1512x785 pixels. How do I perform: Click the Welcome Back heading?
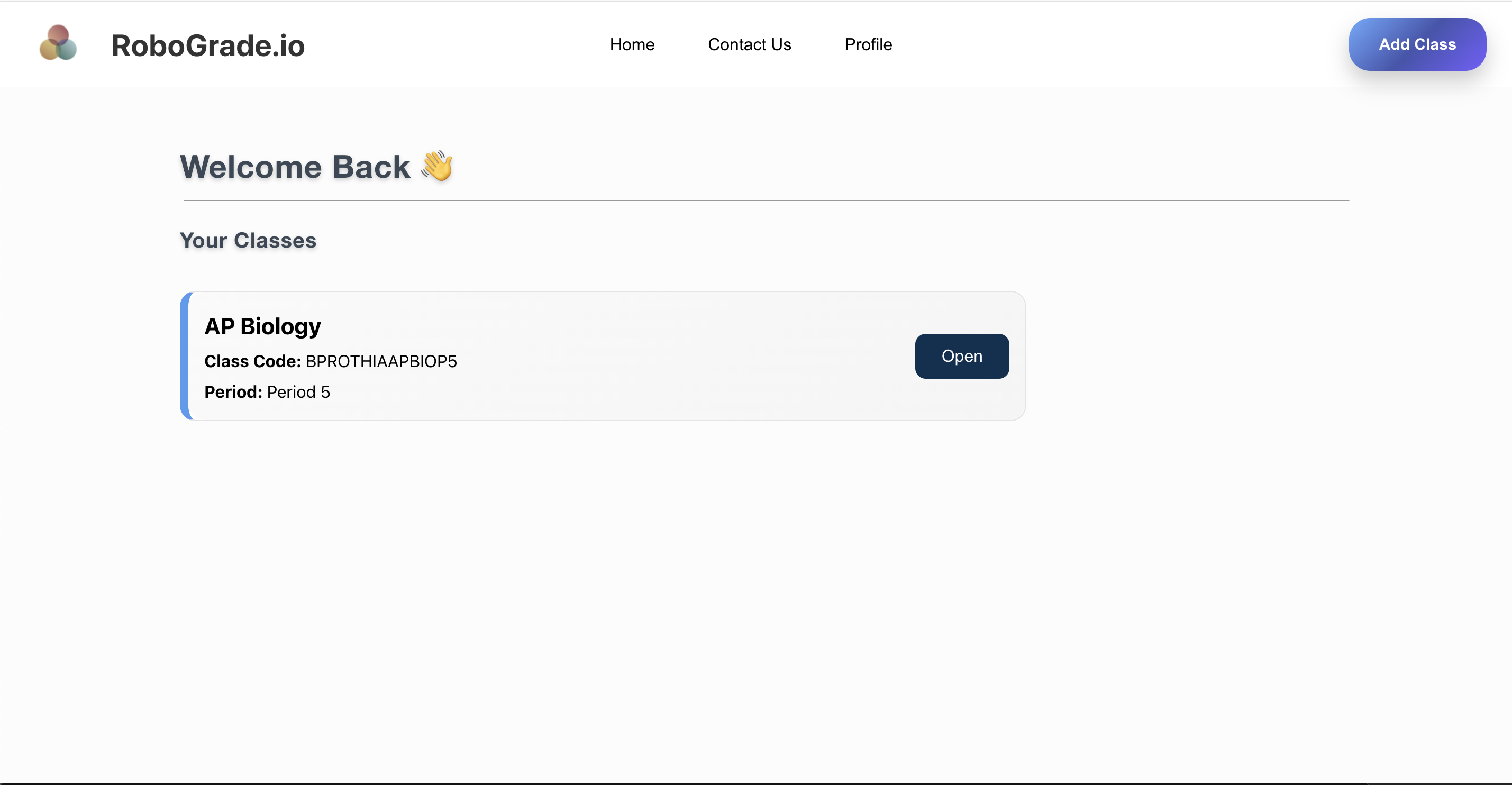pos(295,167)
